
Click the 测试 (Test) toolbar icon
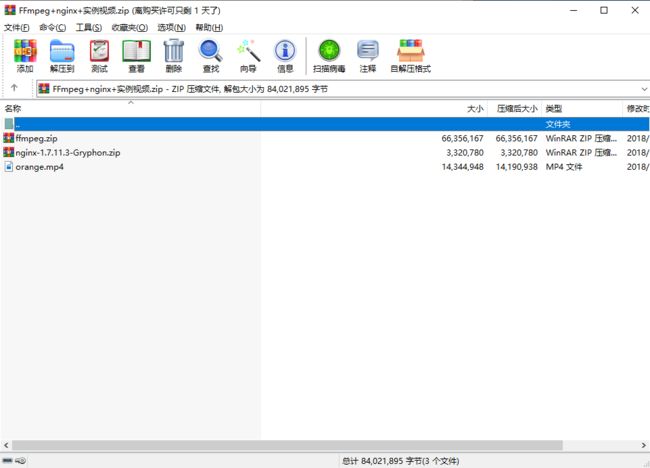[99, 51]
